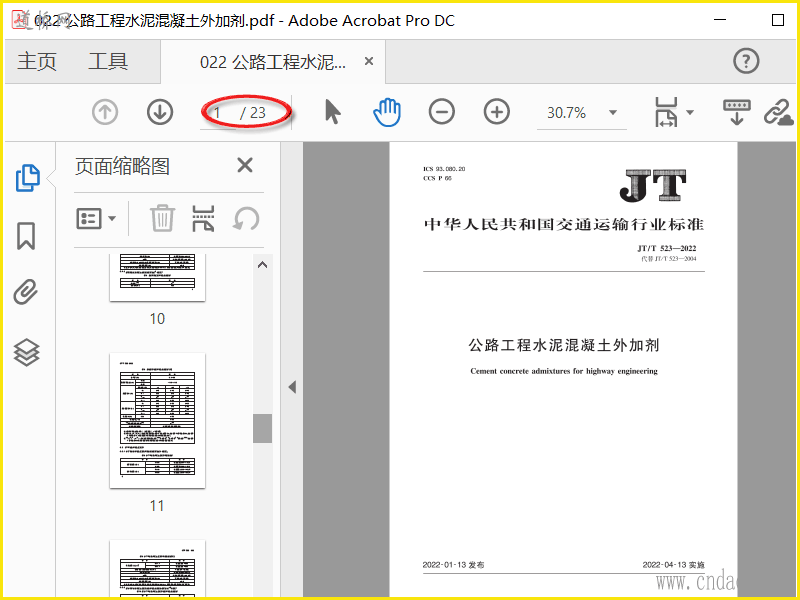Open the zoom level dropdown arrow
The height and width of the screenshot is (600, 800).
pos(613,113)
